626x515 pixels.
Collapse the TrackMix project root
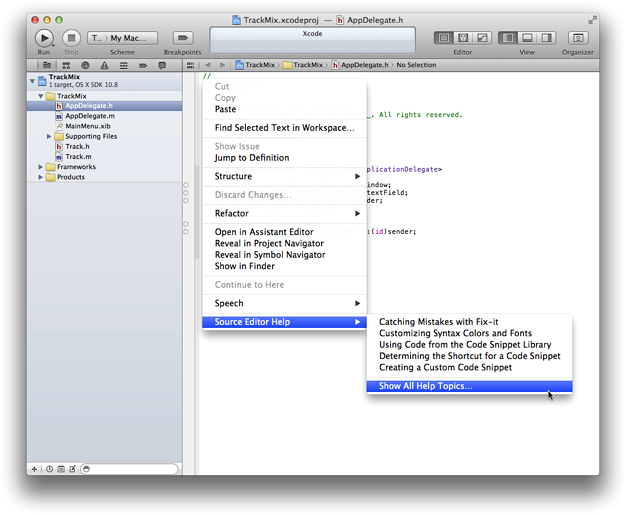[x=32, y=81]
